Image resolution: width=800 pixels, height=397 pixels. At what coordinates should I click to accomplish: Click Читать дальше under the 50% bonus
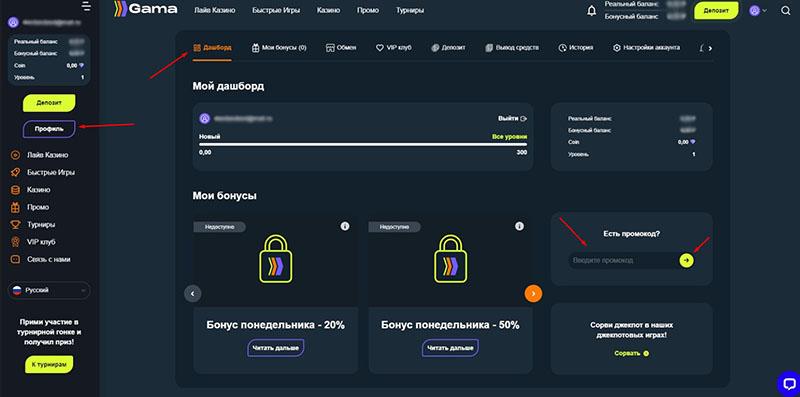450,348
